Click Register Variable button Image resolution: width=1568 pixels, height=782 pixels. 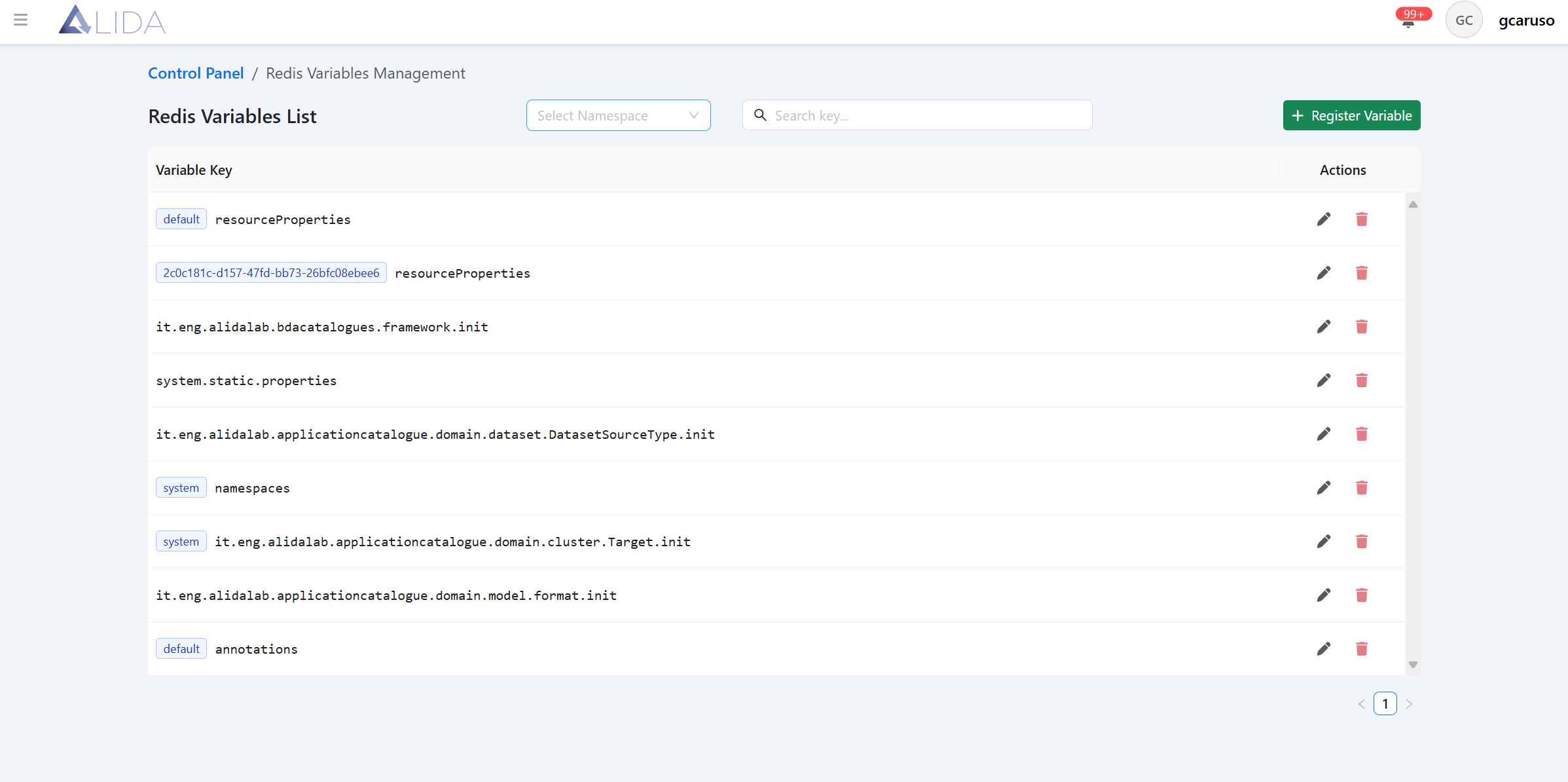1351,115
